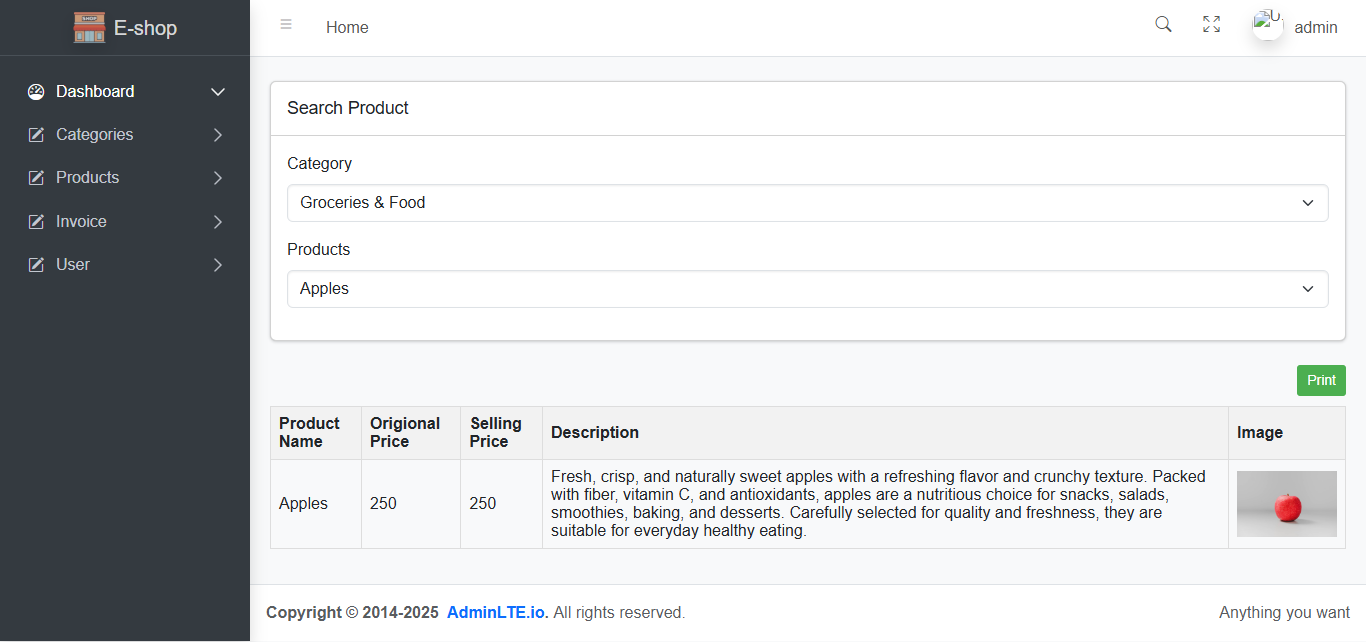This screenshot has width=1366, height=642.
Task: Collapse the Dashboard chevron arrow
Action: 218,92
